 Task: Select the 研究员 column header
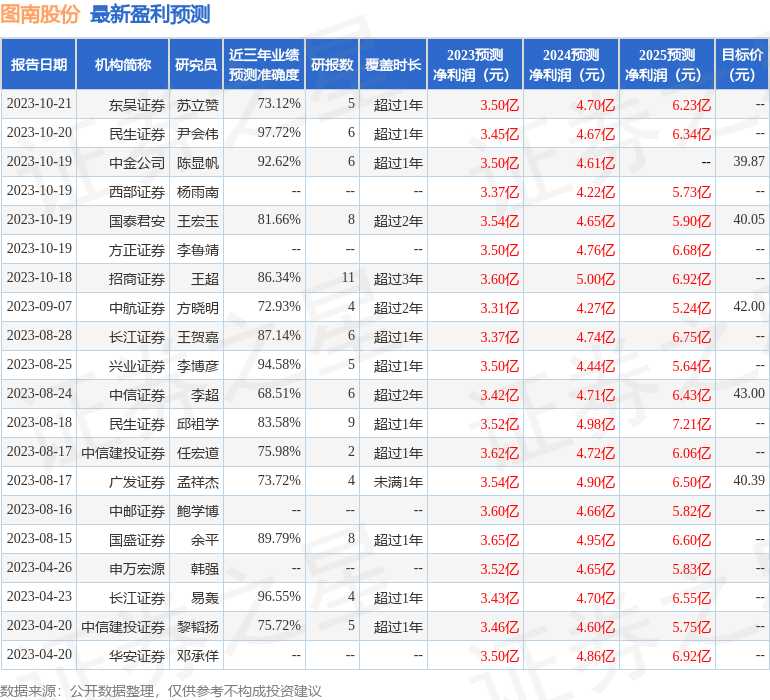click(x=196, y=64)
